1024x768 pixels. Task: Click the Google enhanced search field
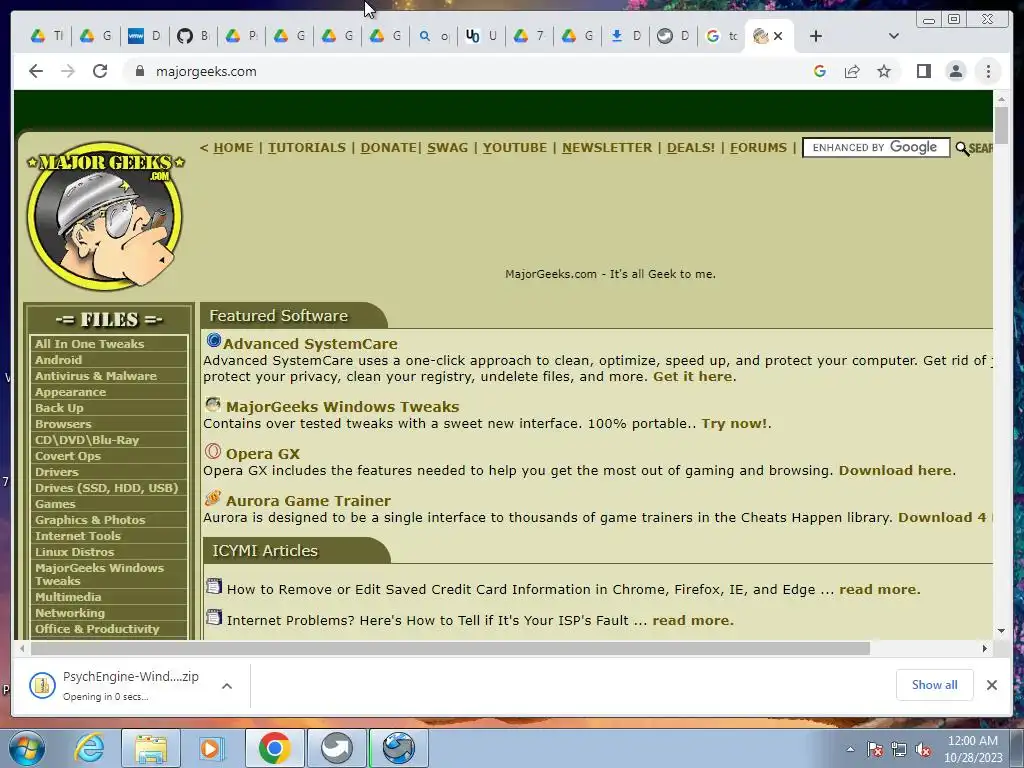tap(876, 148)
